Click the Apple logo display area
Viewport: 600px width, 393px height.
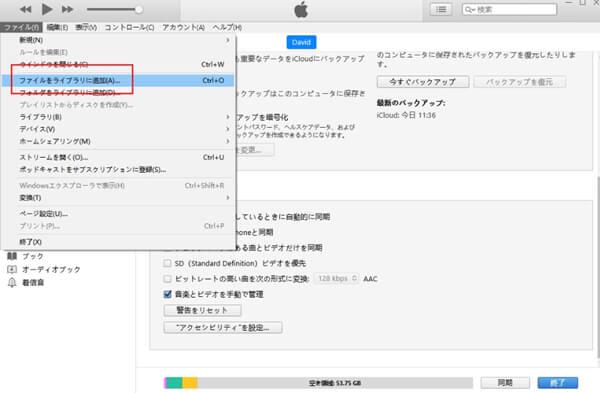tap(301, 10)
